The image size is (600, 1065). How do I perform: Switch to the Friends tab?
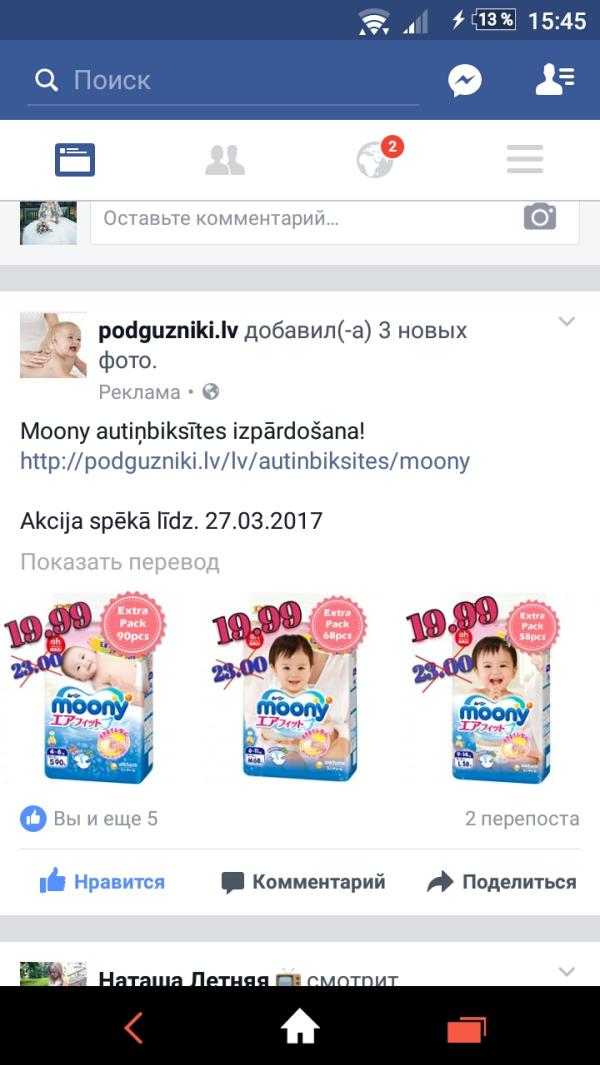[225, 160]
